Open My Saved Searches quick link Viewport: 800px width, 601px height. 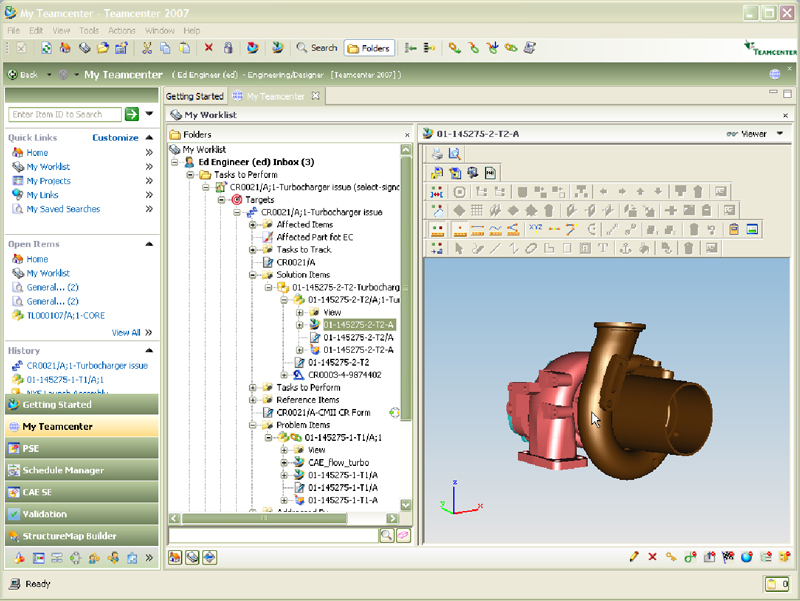coord(63,209)
